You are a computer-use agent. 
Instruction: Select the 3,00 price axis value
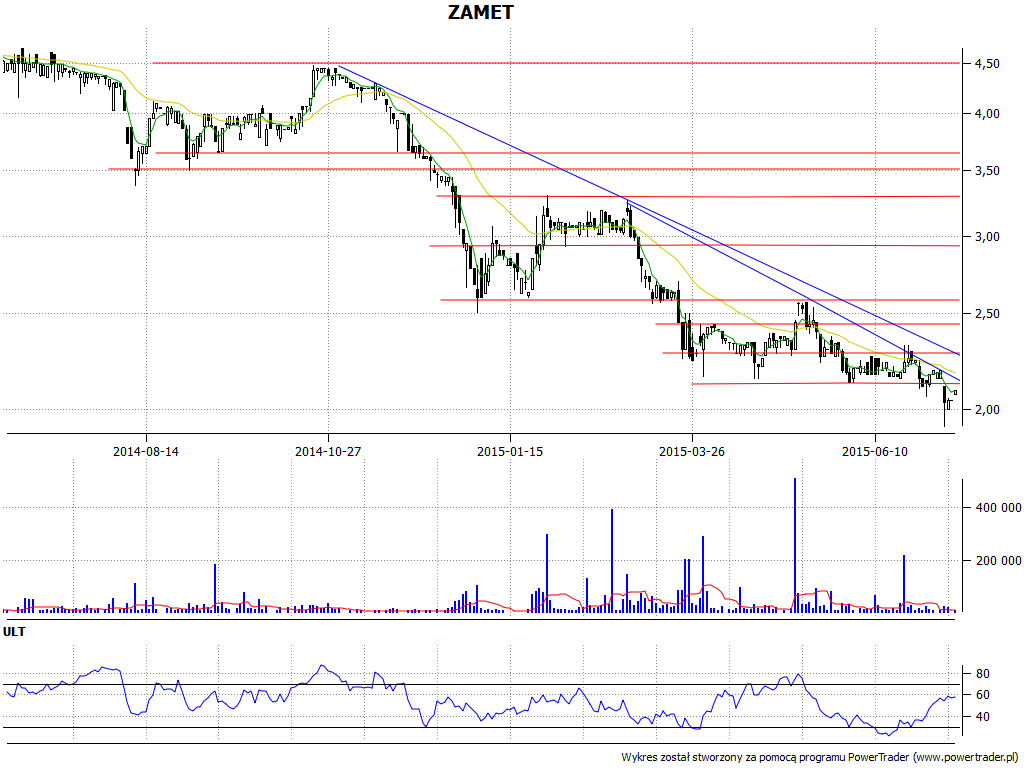986,236
